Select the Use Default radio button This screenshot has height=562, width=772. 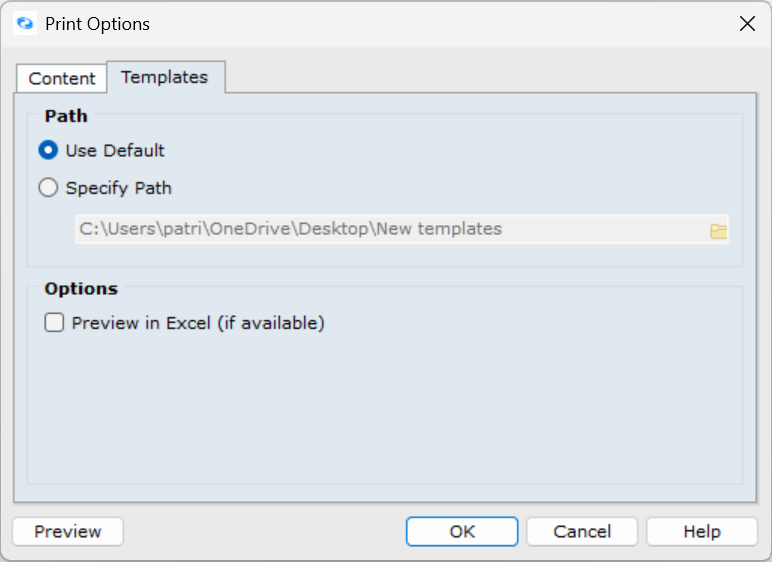point(48,151)
